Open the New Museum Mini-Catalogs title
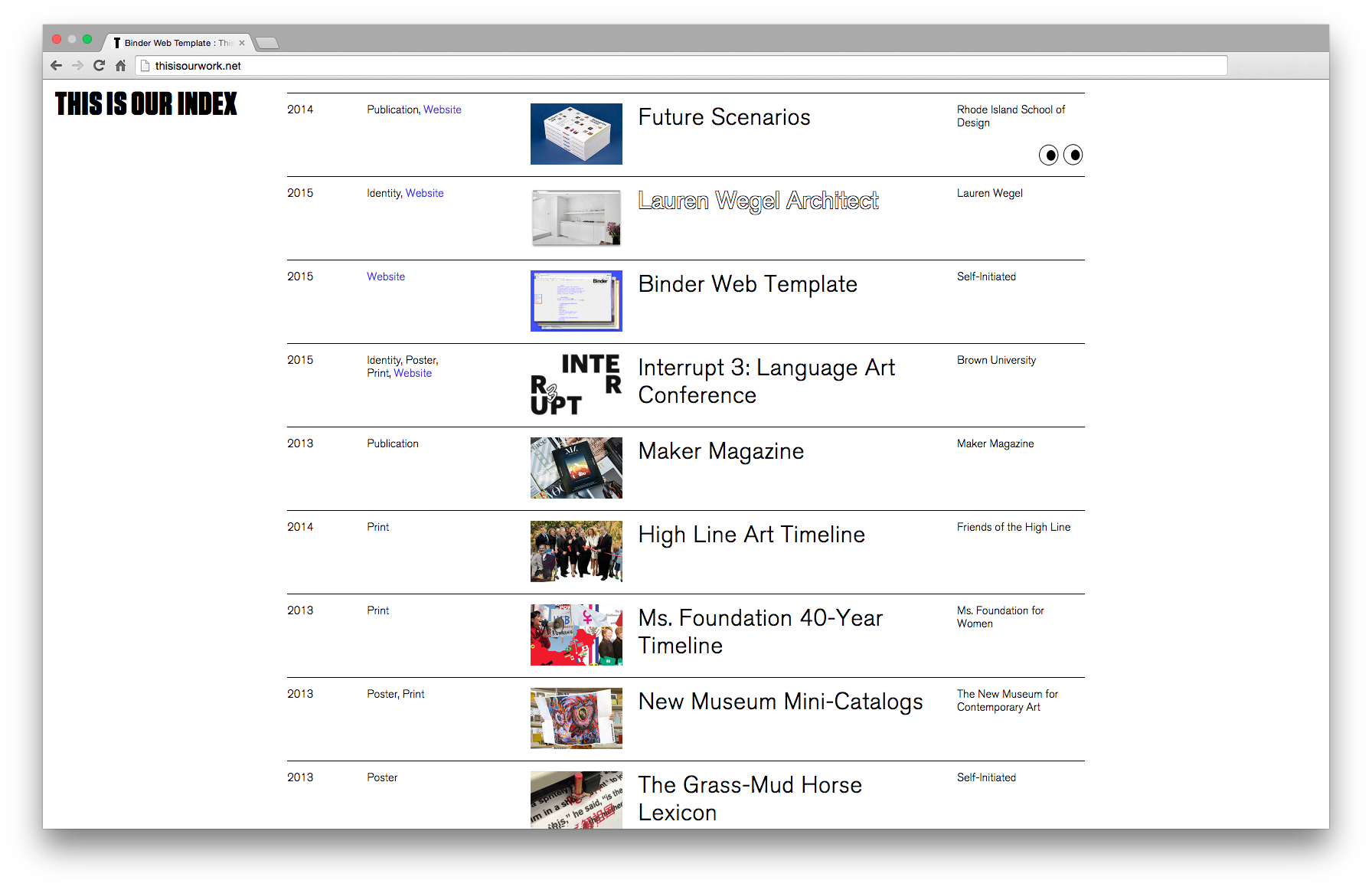 (780, 702)
